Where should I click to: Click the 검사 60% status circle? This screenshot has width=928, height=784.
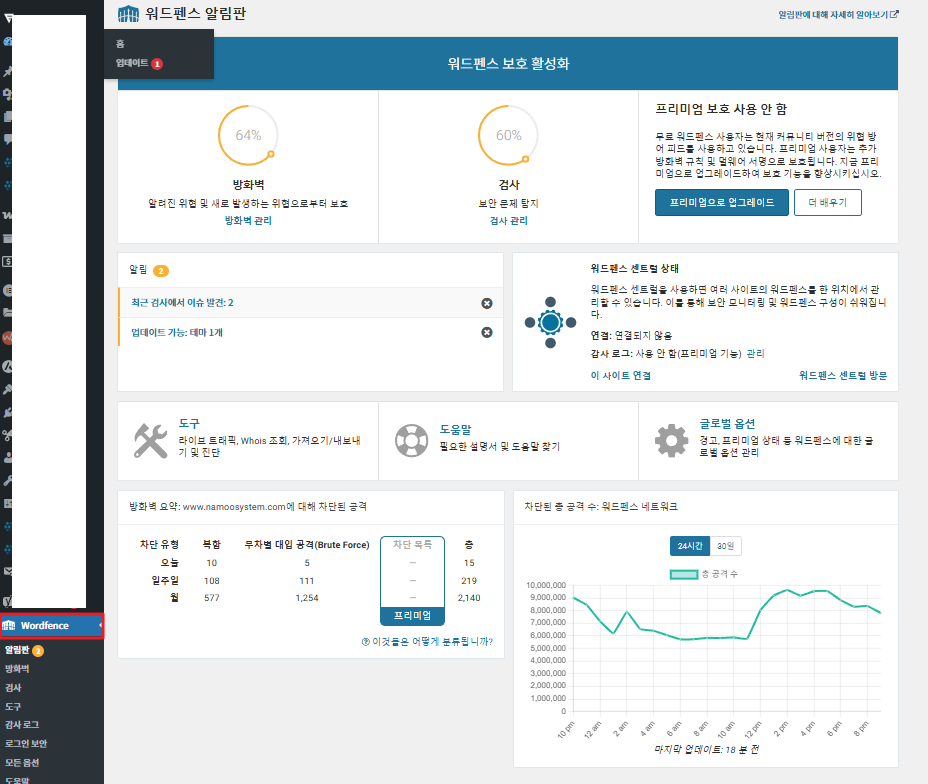tap(508, 135)
